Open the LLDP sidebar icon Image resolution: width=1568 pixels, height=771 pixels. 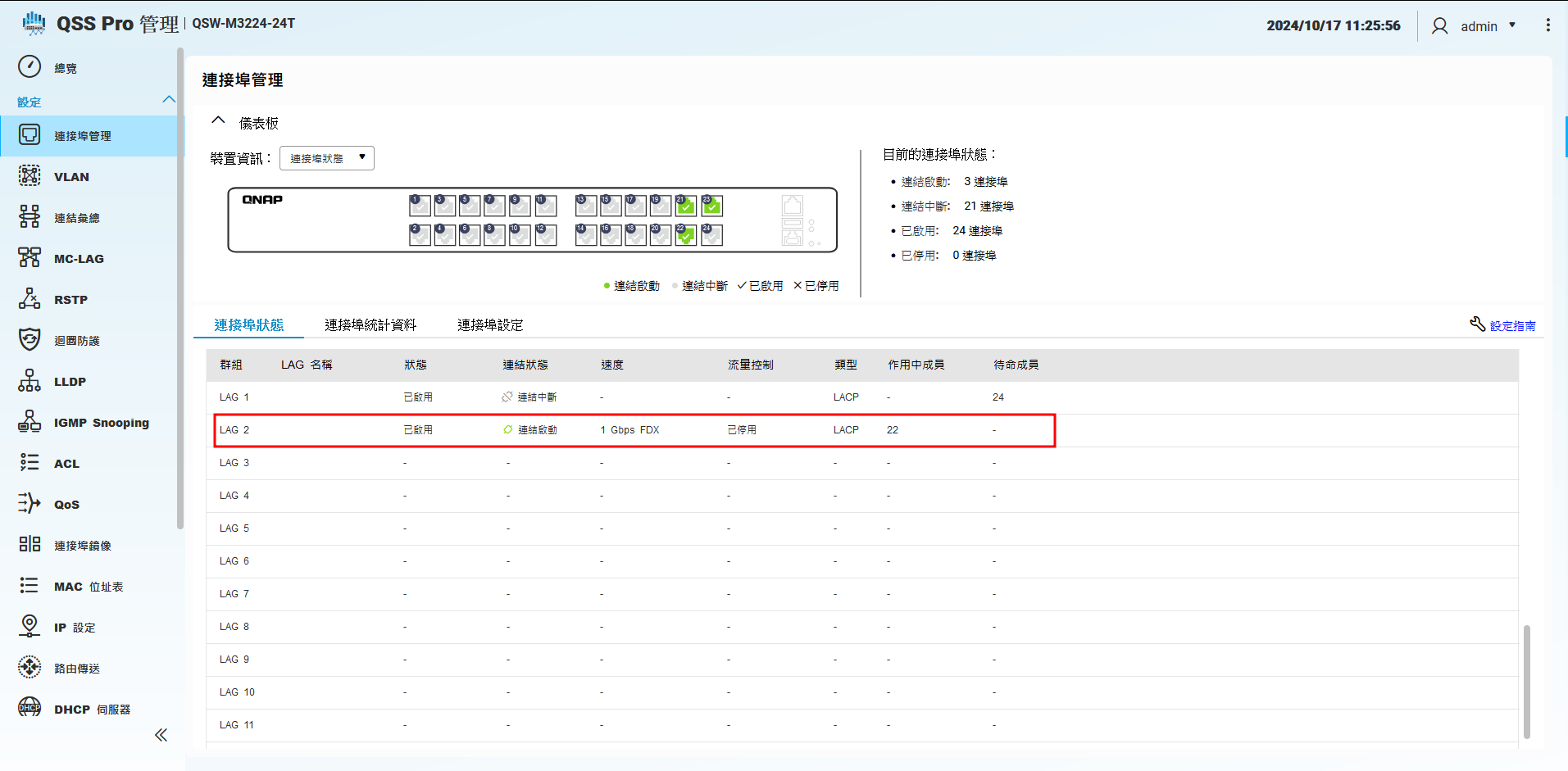pos(30,380)
